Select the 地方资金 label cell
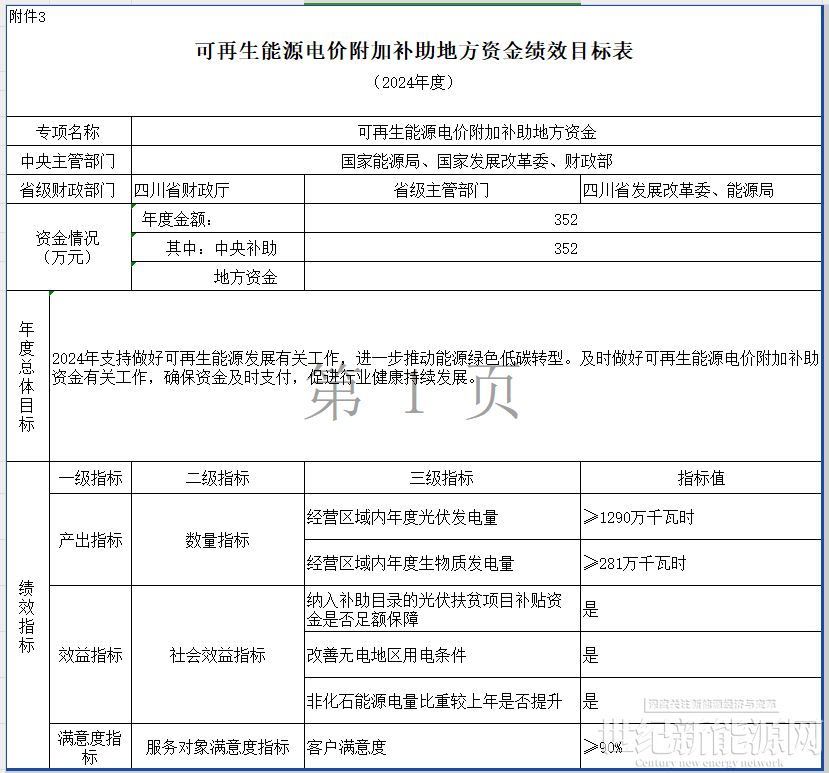This screenshot has height=773, width=829. tap(218, 276)
